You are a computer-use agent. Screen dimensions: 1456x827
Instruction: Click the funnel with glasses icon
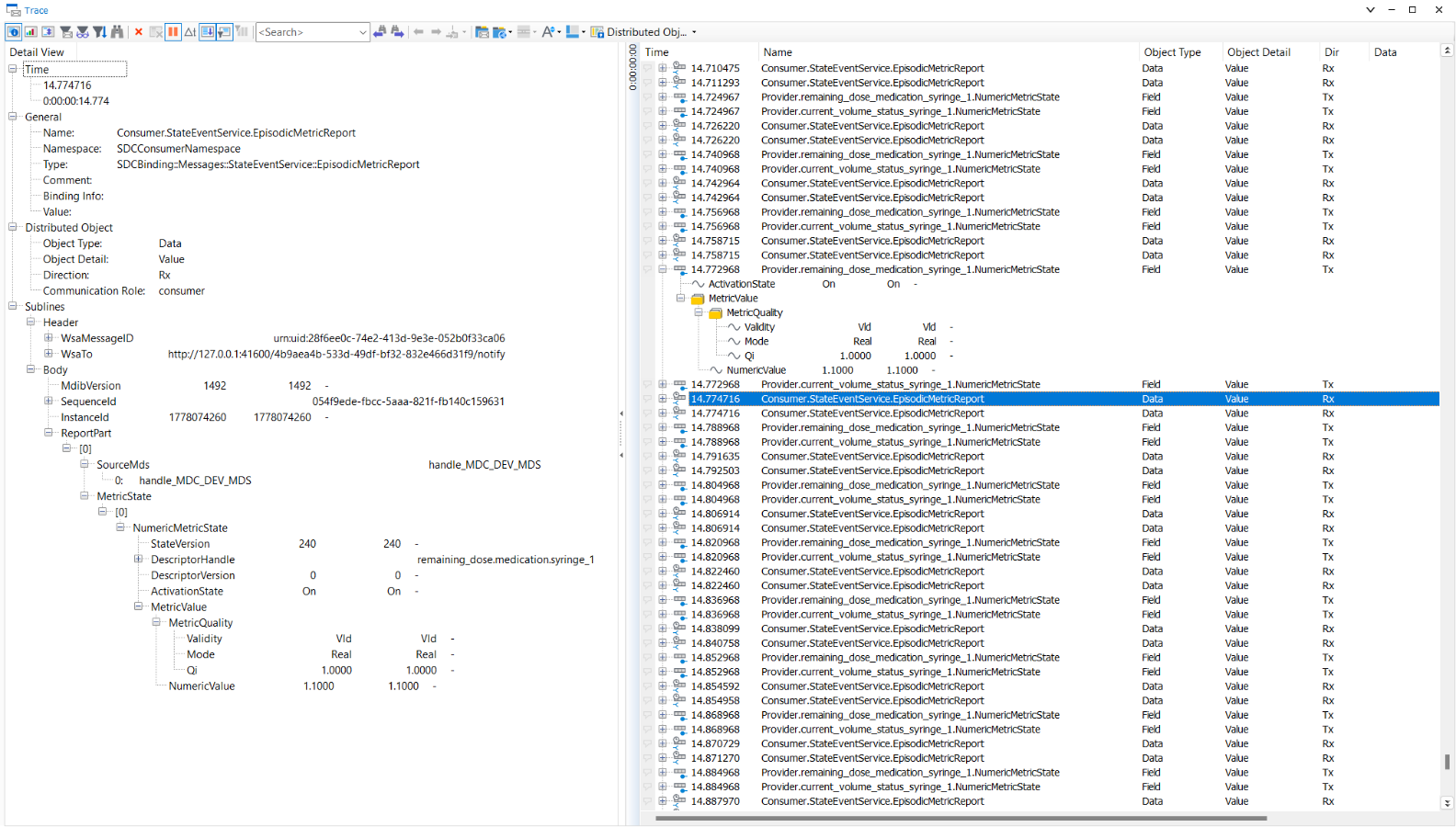pos(83,32)
